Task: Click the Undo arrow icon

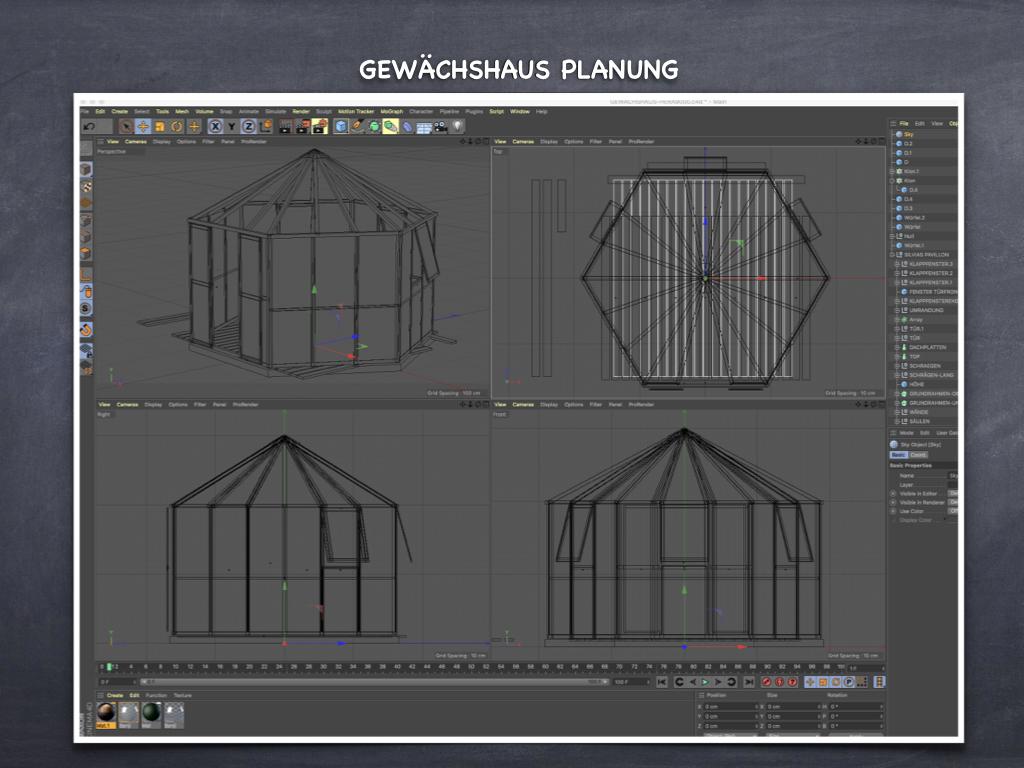Action: (x=90, y=126)
